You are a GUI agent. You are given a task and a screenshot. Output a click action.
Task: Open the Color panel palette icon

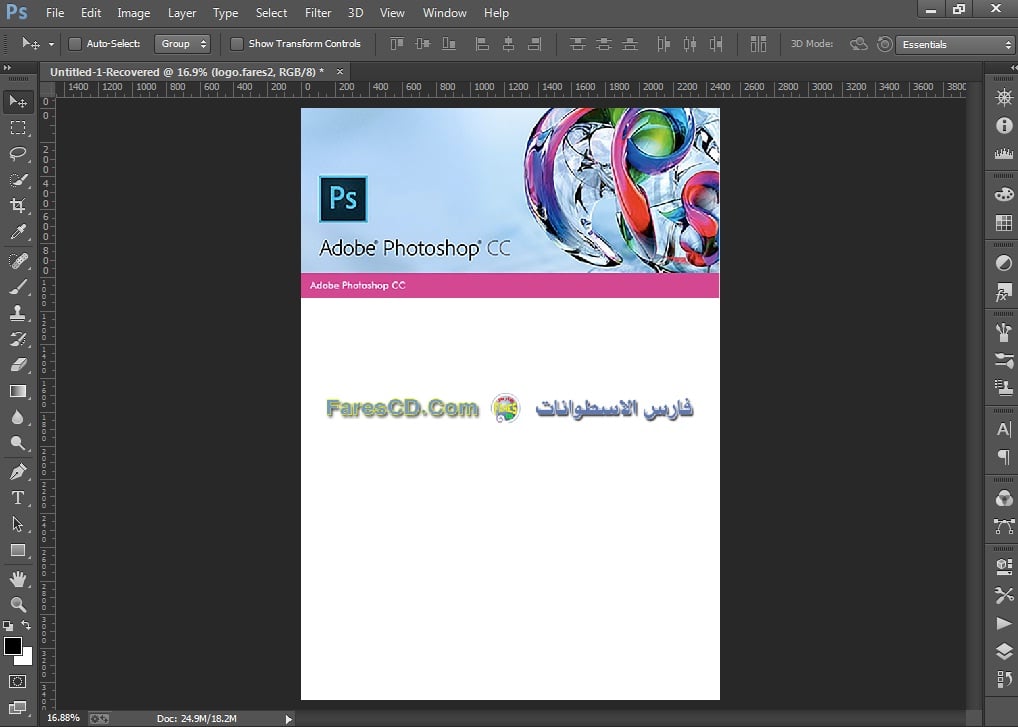tap(1004, 194)
